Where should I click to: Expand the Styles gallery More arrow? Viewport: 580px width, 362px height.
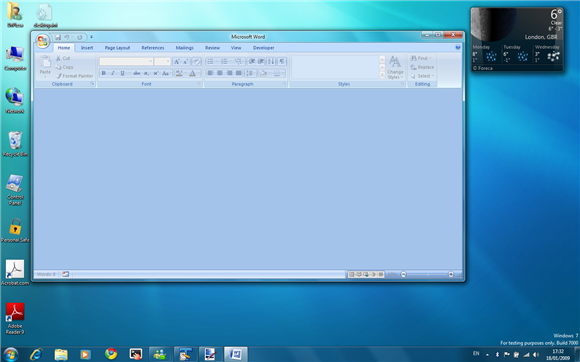(382, 75)
